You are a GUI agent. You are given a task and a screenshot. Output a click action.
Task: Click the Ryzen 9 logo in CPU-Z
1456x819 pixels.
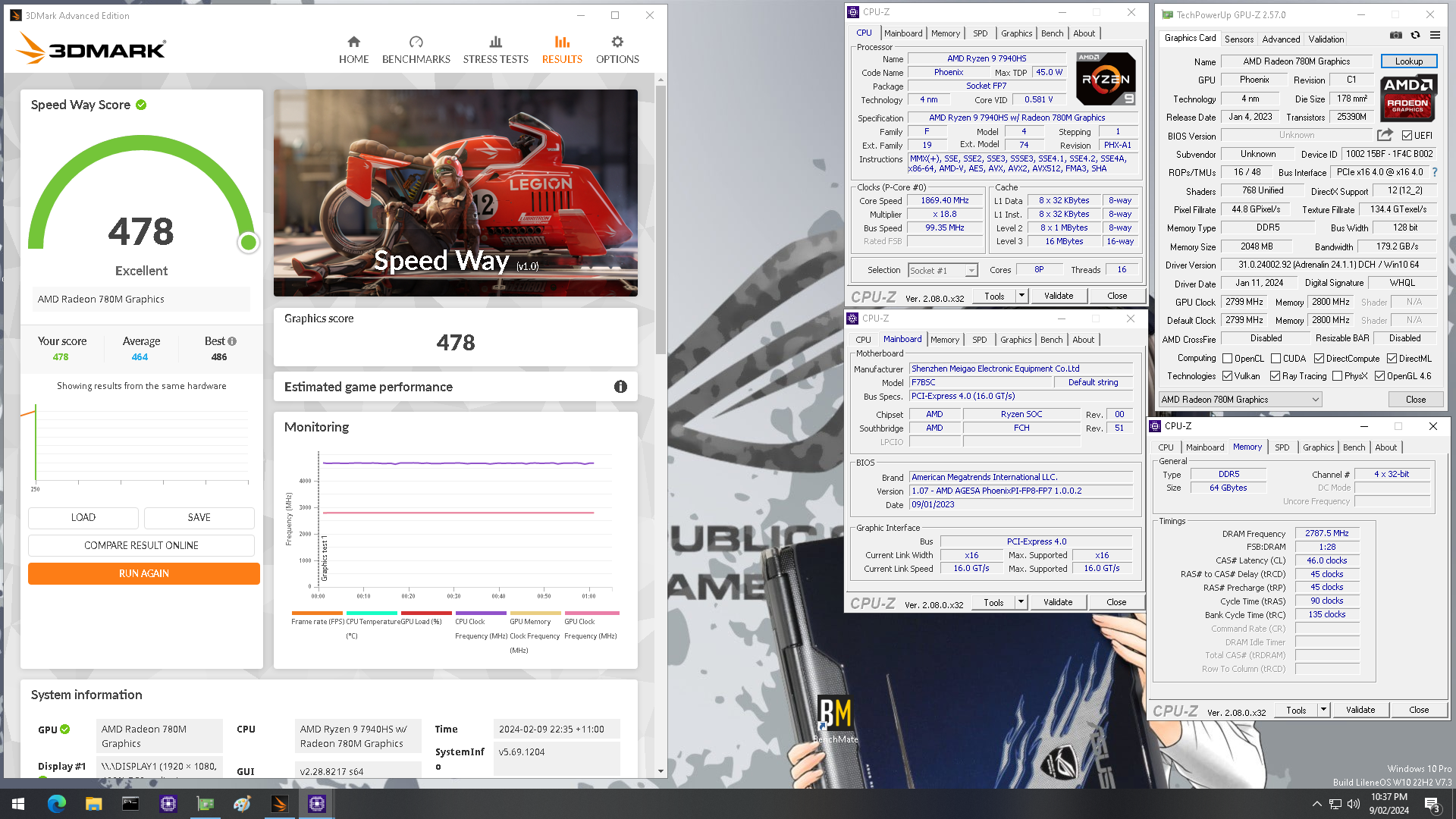(x=1106, y=79)
